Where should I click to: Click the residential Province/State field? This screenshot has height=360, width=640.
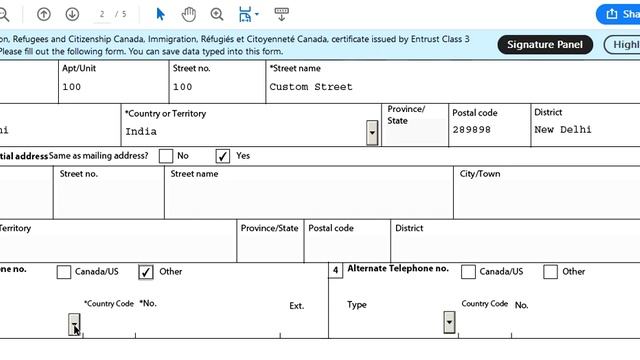270,248
